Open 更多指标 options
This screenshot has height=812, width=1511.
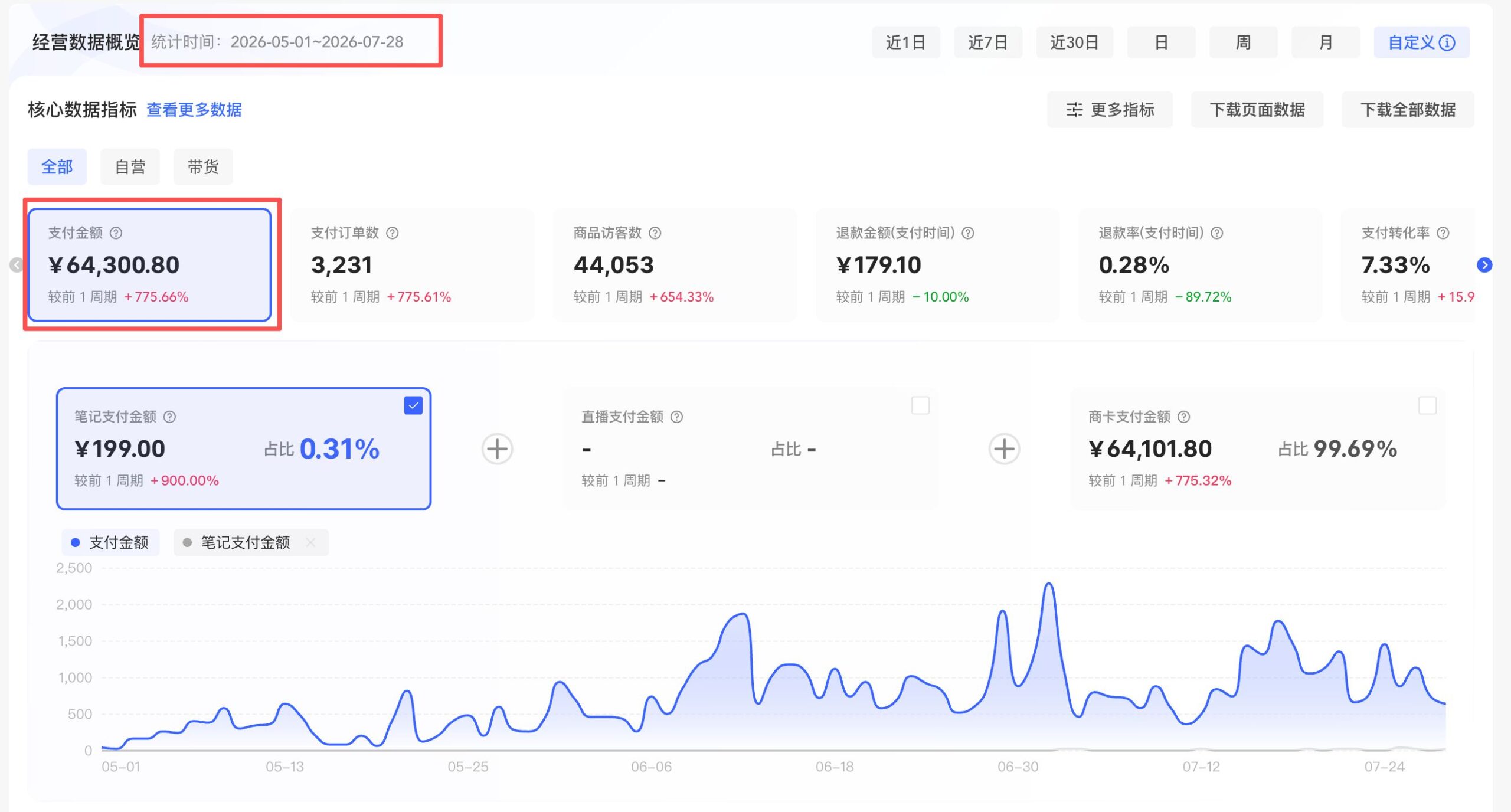1110,110
